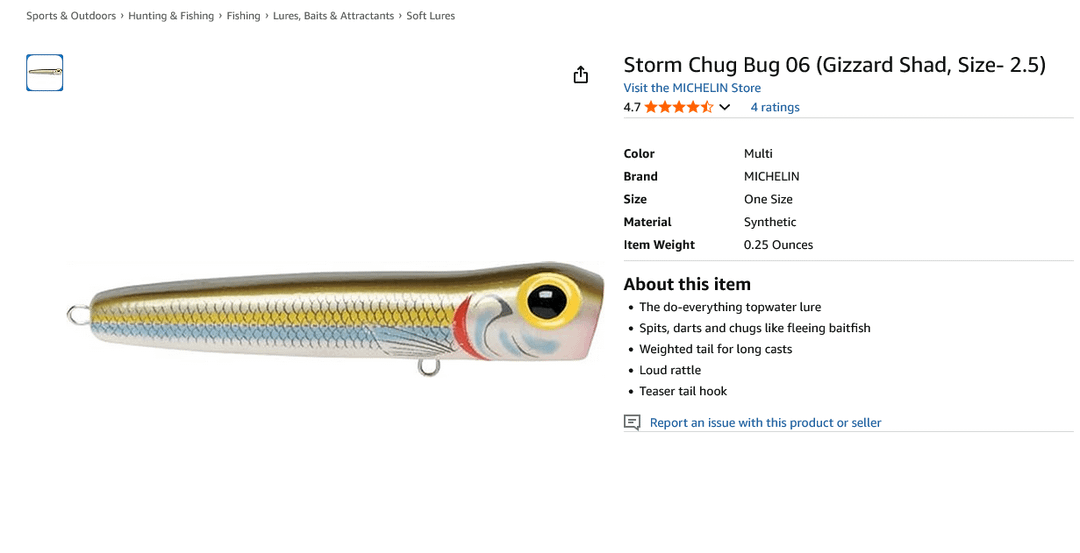Click Report an issue with this product

[x=765, y=423]
